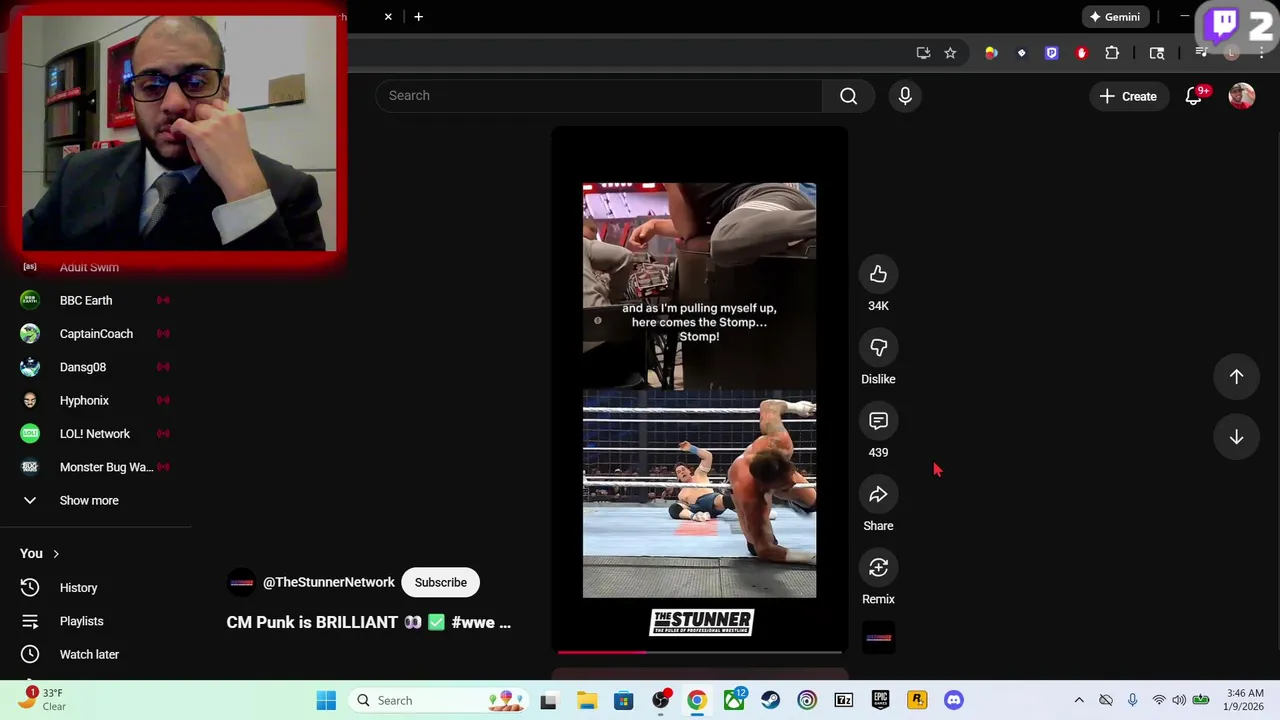Open Rockstar Games launcher from the taskbar
The height and width of the screenshot is (720, 1280).
917,700
